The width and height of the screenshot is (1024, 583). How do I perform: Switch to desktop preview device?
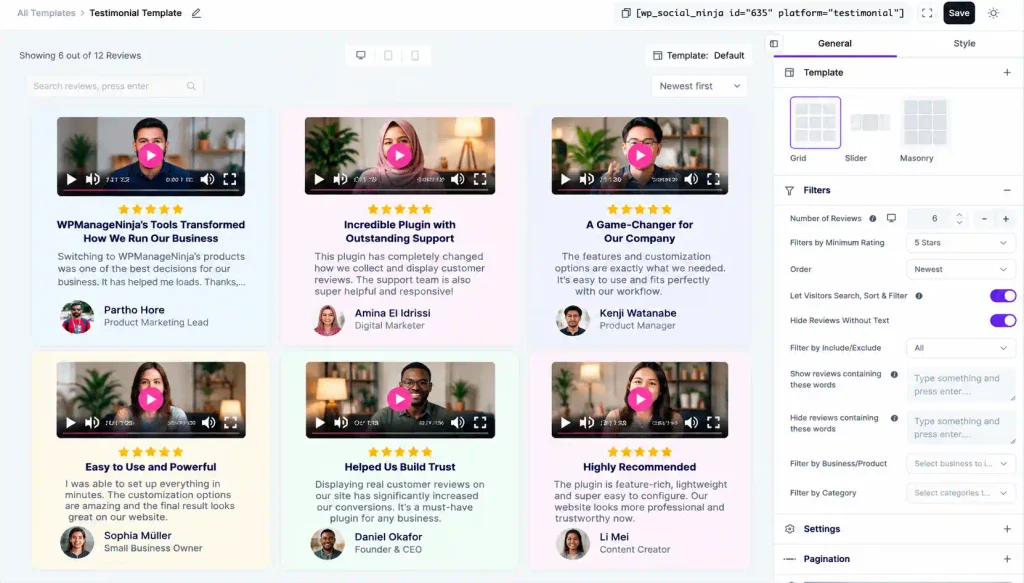point(360,55)
